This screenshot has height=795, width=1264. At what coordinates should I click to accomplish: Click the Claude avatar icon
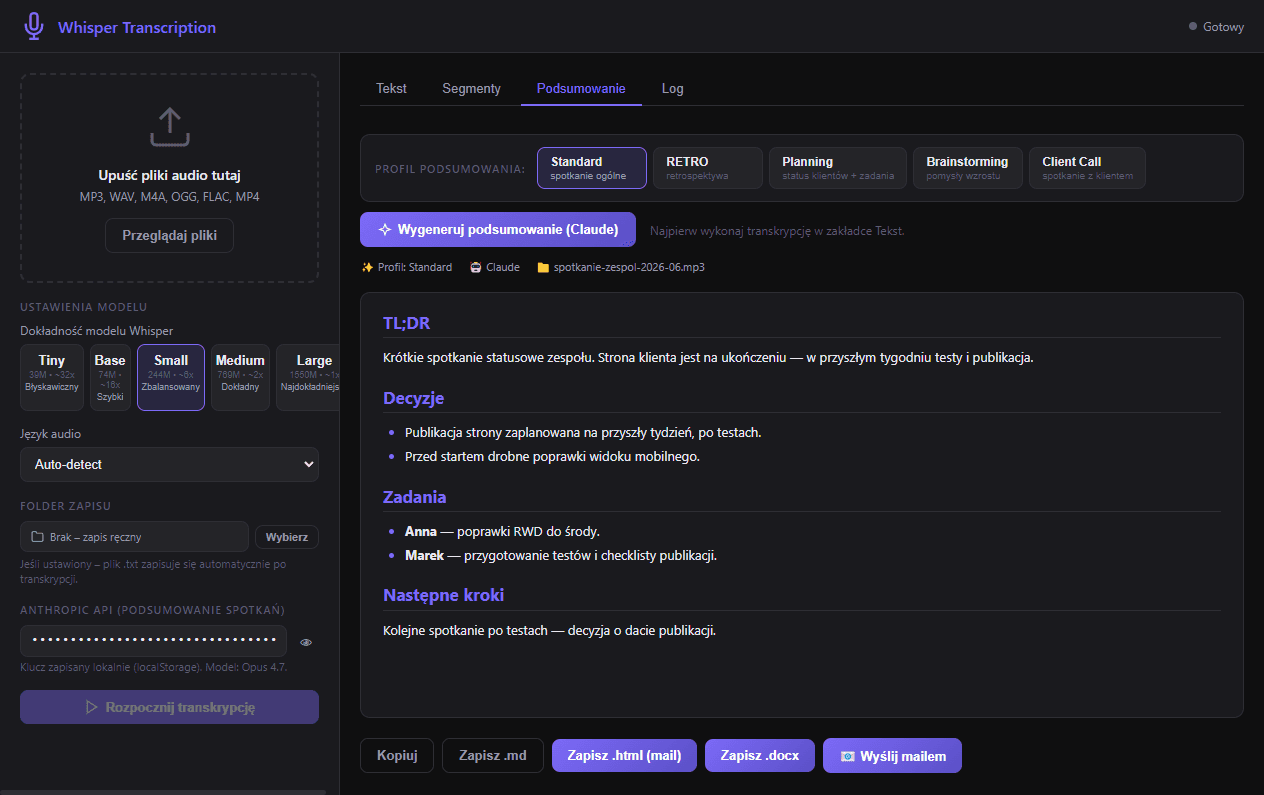point(476,267)
